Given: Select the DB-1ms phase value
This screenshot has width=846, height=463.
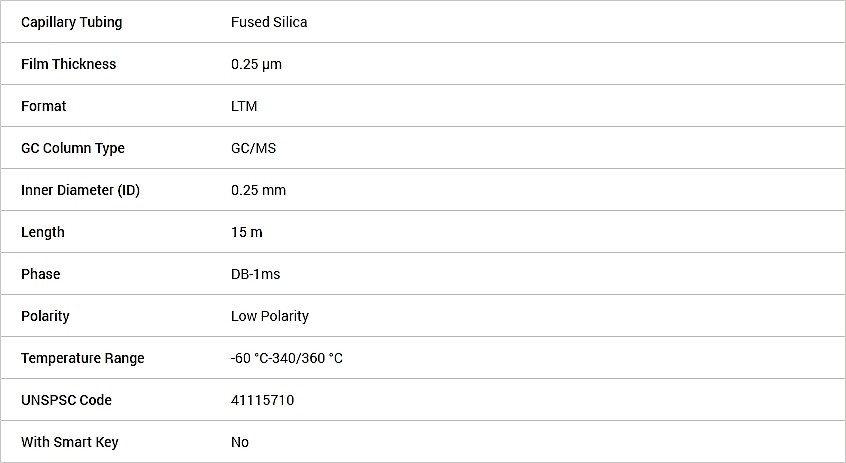Looking at the screenshot, I should tap(256, 274).
